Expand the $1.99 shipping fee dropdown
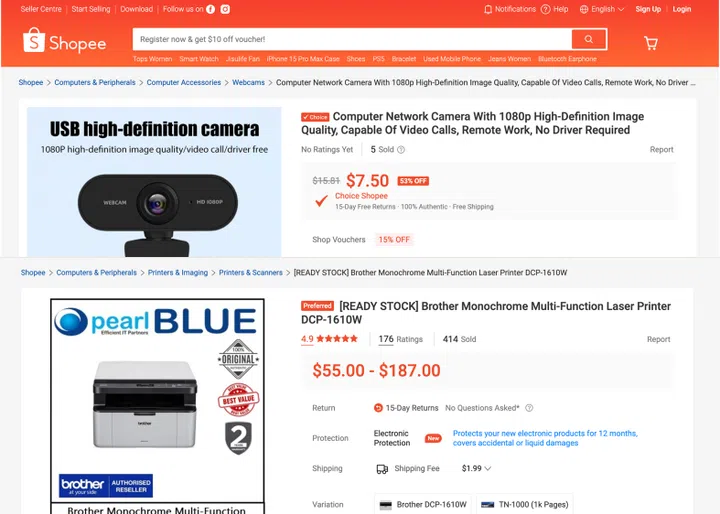The width and height of the screenshot is (720, 514). 476,469
